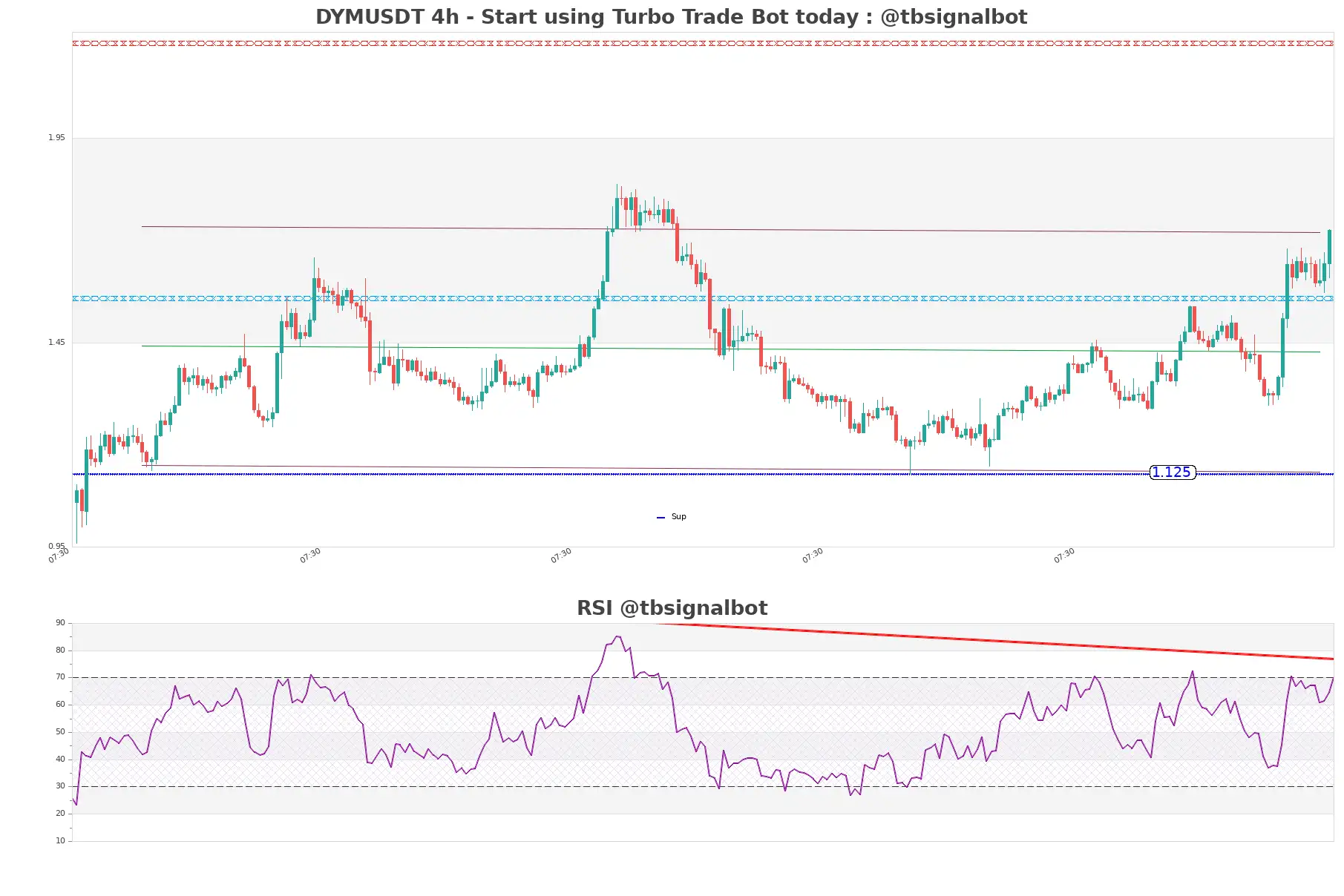Click the 90 label on RSI axis
The image size is (1344, 896).
coord(60,623)
